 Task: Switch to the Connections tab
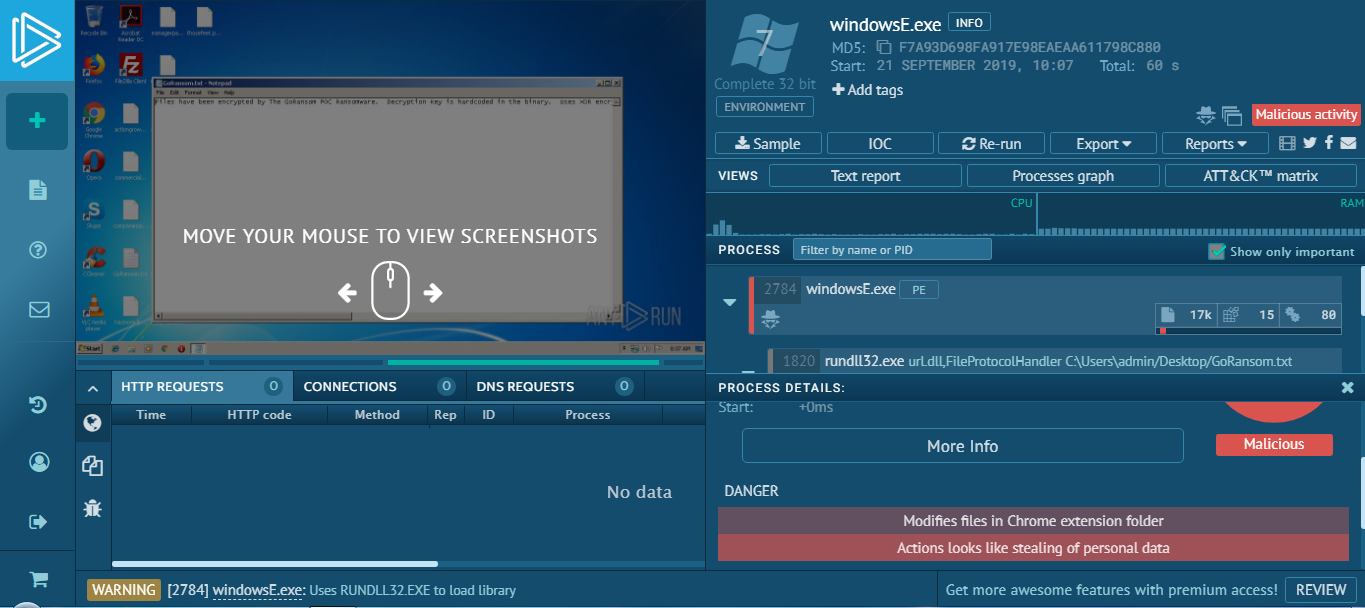380,386
